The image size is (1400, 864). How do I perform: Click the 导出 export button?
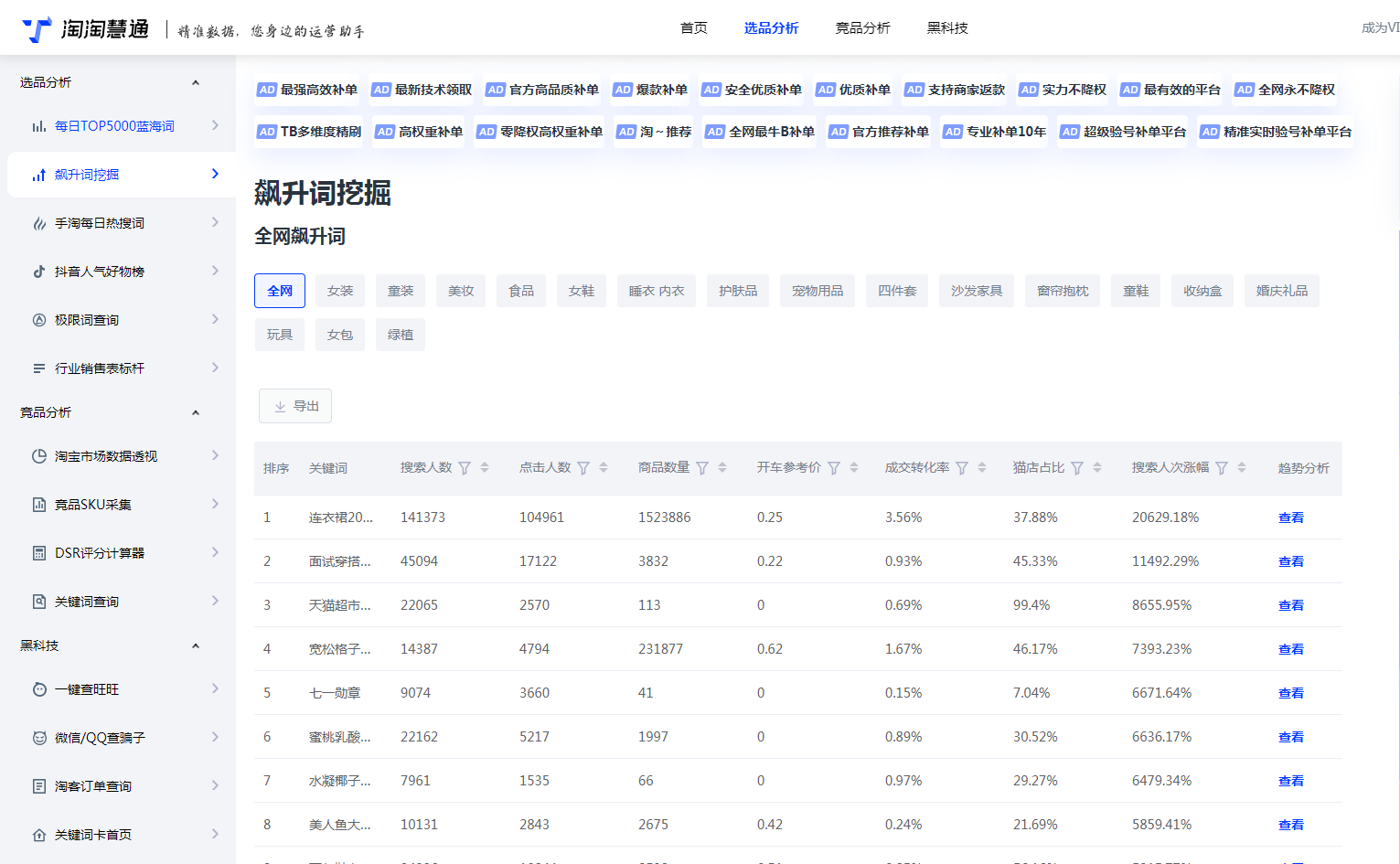pos(295,406)
